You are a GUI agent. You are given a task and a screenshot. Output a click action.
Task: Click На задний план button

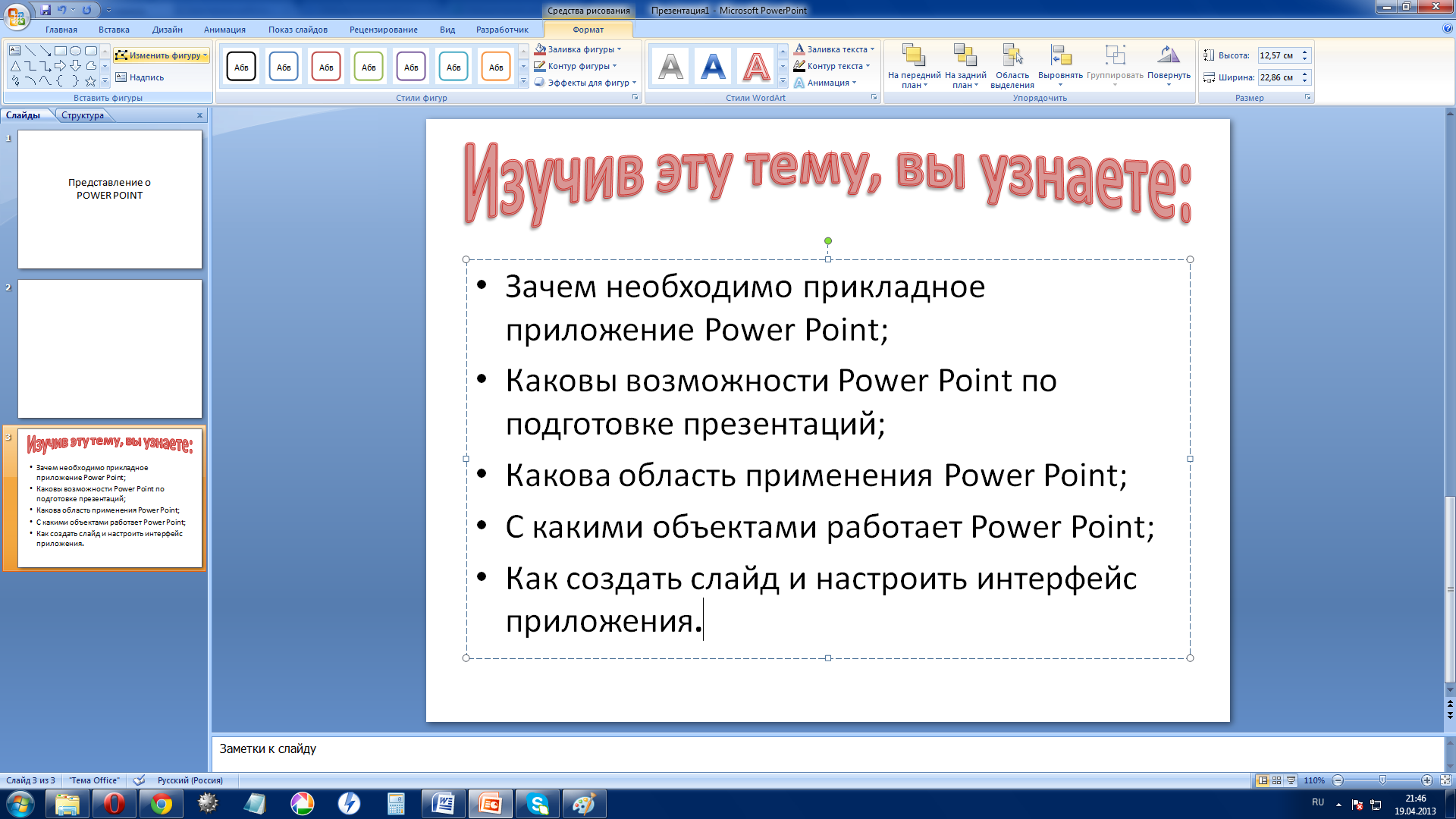coord(965,67)
